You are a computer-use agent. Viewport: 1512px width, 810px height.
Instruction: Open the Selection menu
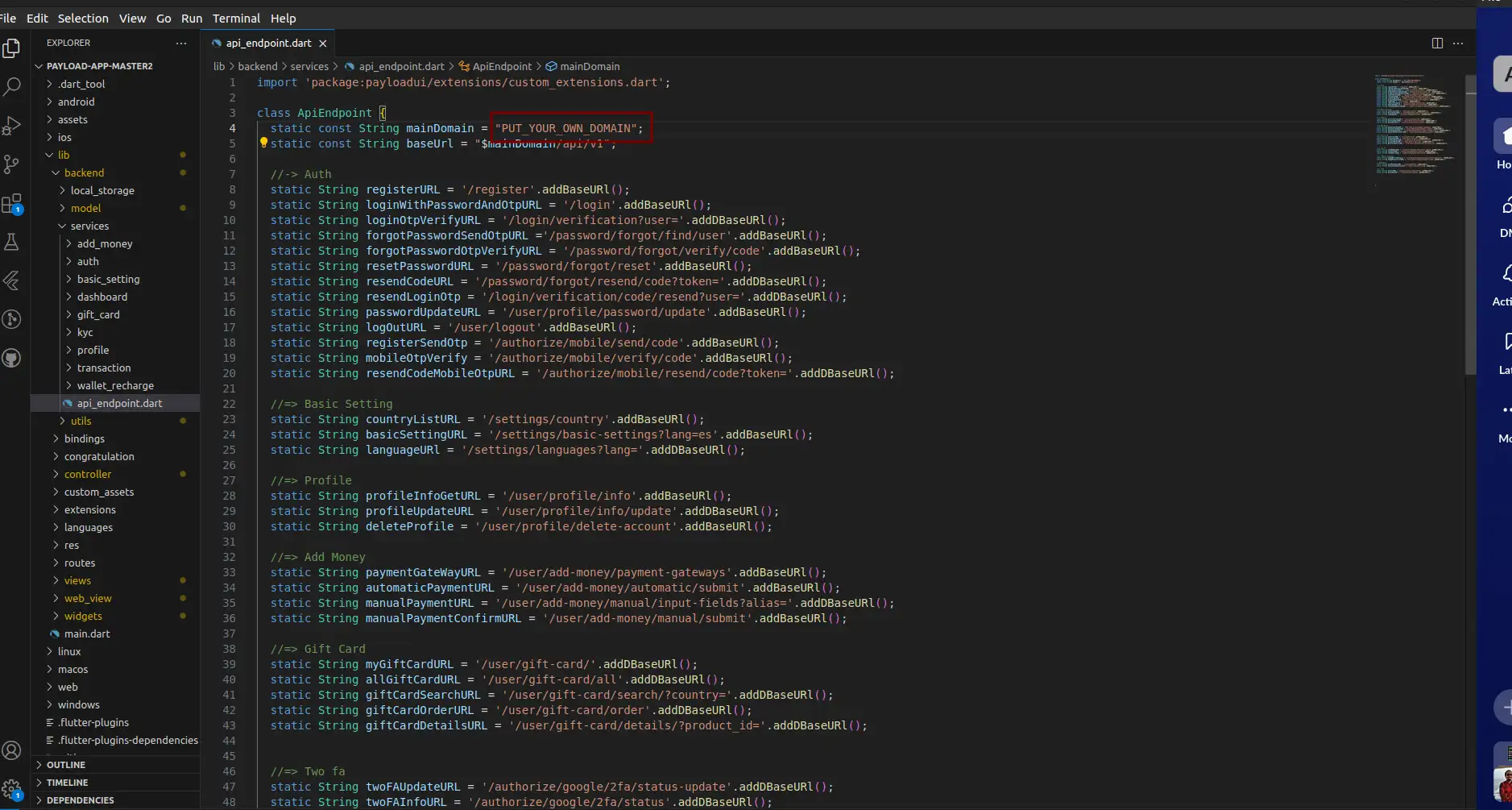click(x=83, y=18)
